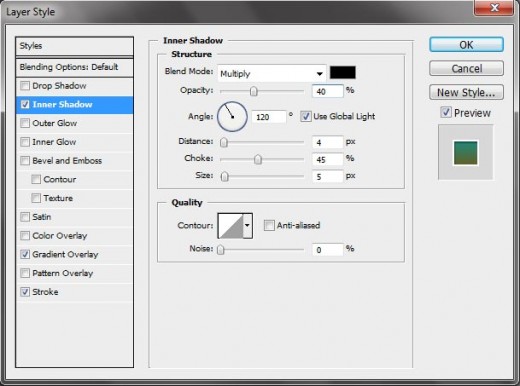520x386 pixels.
Task: Expand the Contour preset dropdown arrow
Action: (248, 226)
